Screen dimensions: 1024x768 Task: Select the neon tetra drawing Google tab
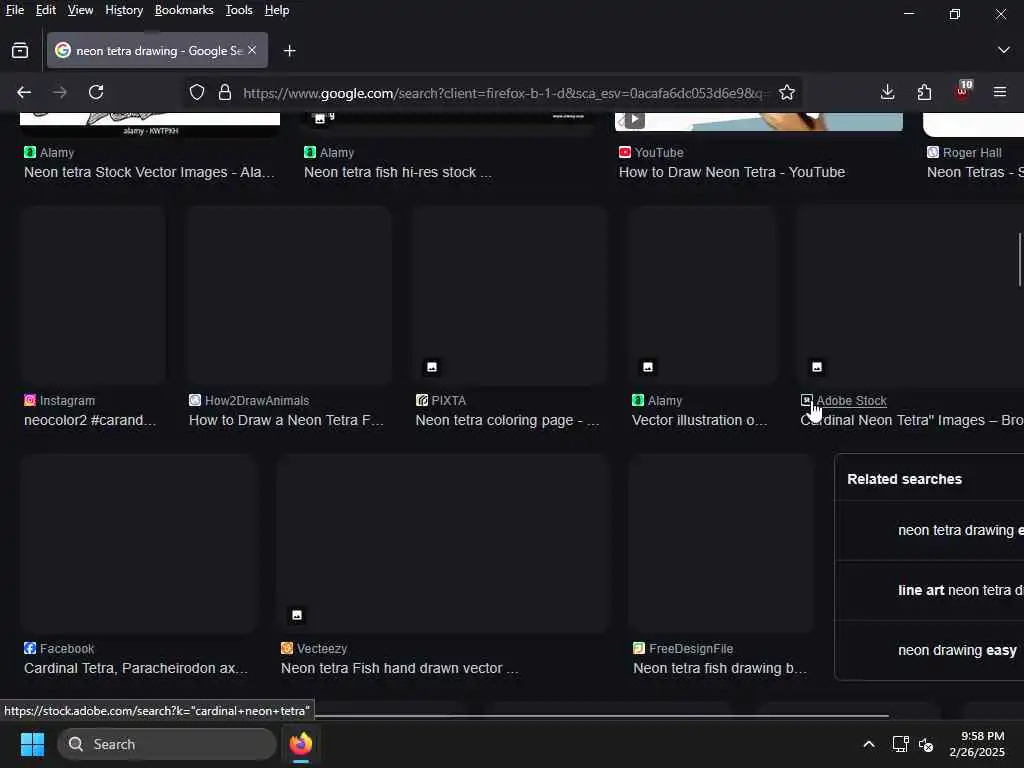[x=157, y=50]
